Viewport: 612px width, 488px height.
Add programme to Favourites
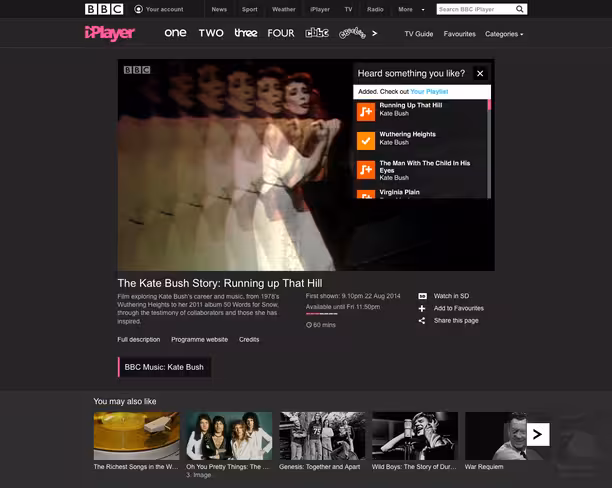tap(459, 308)
